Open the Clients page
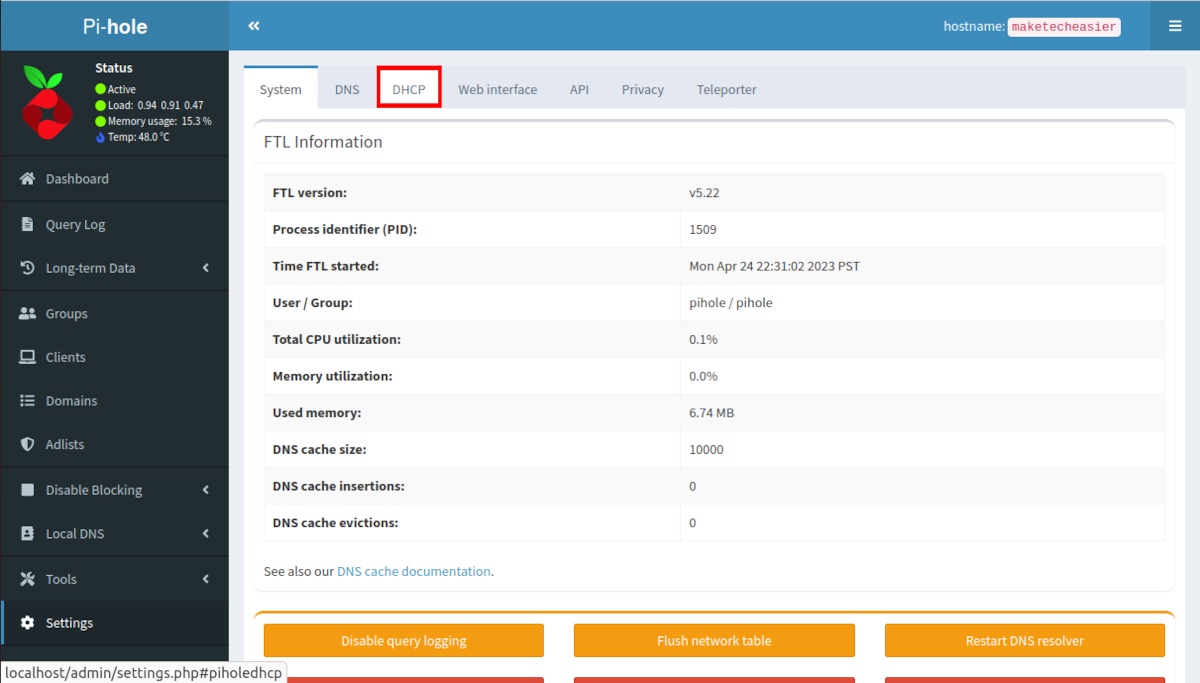The width and height of the screenshot is (1200, 683). click(64, 357)
